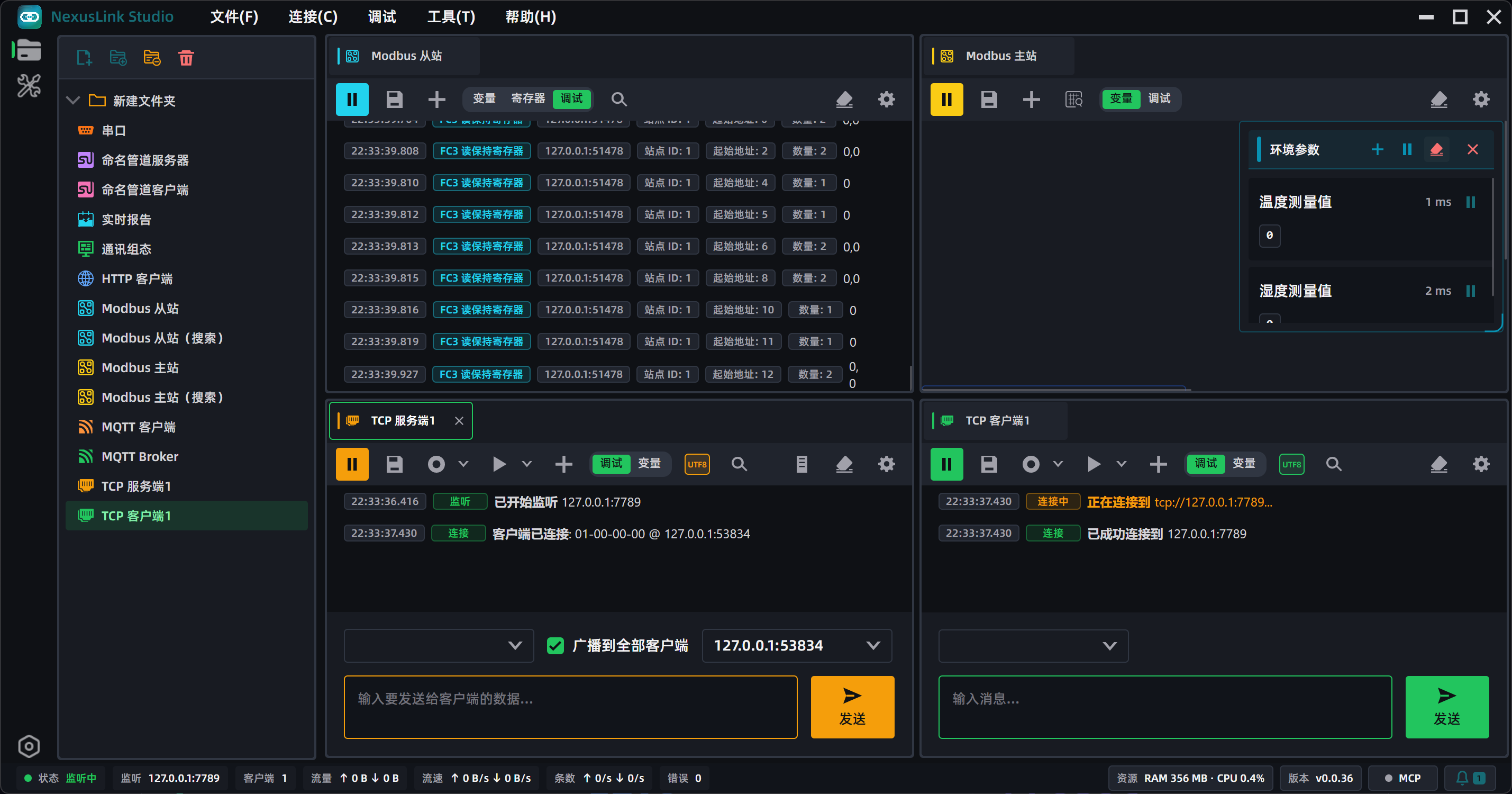1512x794 pixels.
Task: Open Modbus 从站 settings gear
Action: tap(886, 100)
